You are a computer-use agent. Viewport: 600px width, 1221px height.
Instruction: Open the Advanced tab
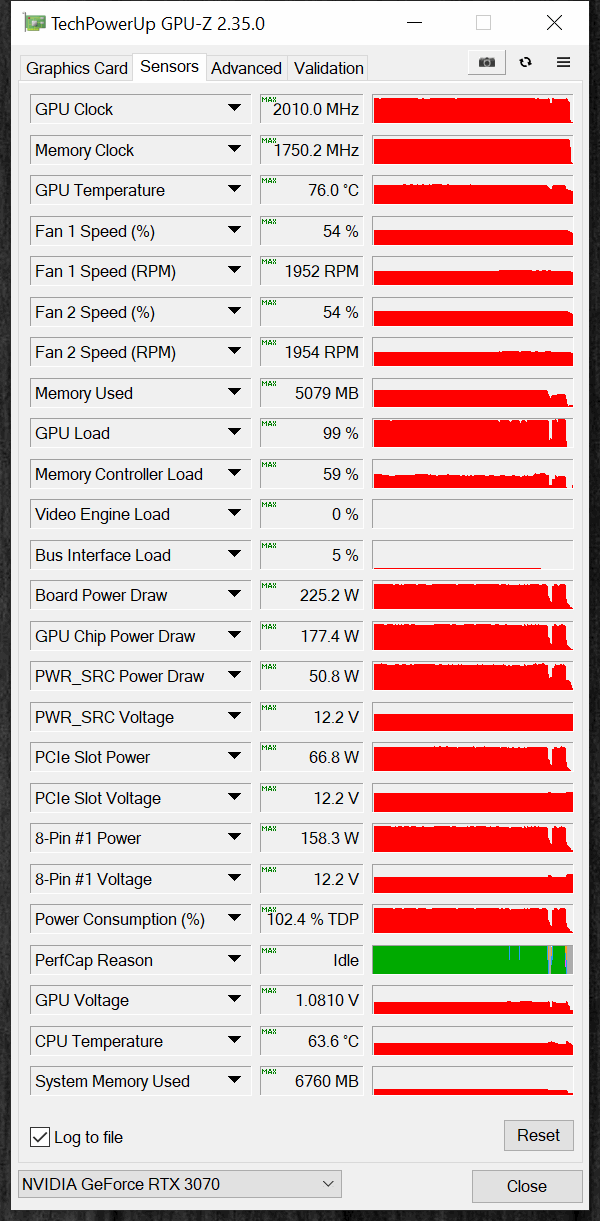point(246,68)
